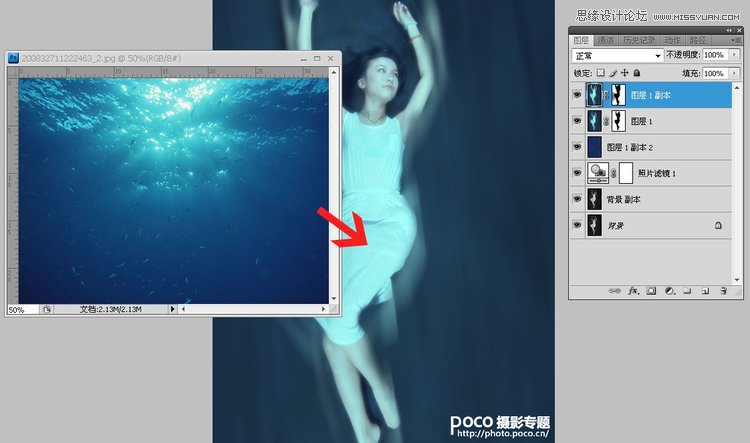This screenshot has height=443, width=750.
Task: Add a layer mask
Action: click(651, 291)
